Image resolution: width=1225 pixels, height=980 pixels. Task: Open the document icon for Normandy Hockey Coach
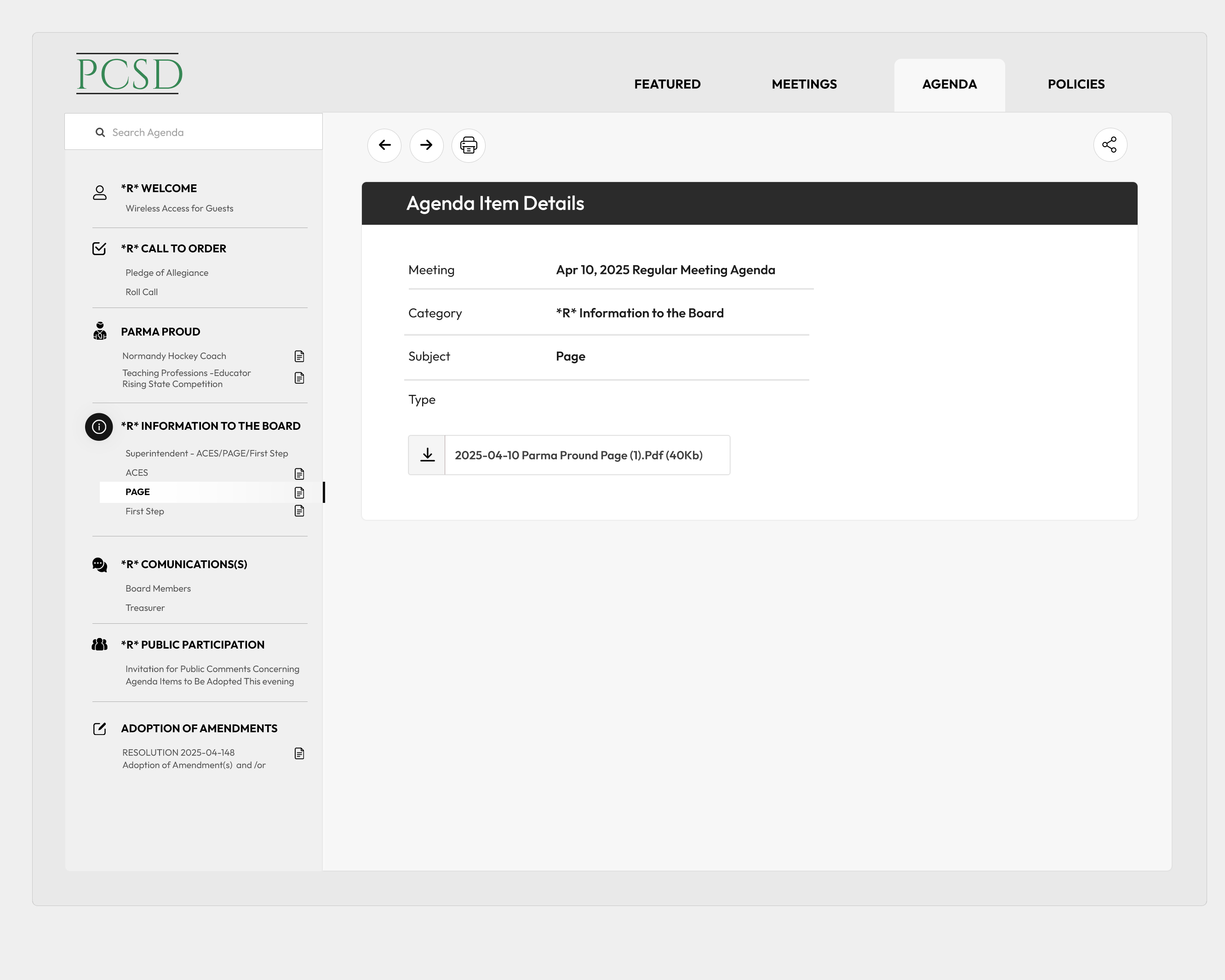pyautogui.click(x=299, y=356)
